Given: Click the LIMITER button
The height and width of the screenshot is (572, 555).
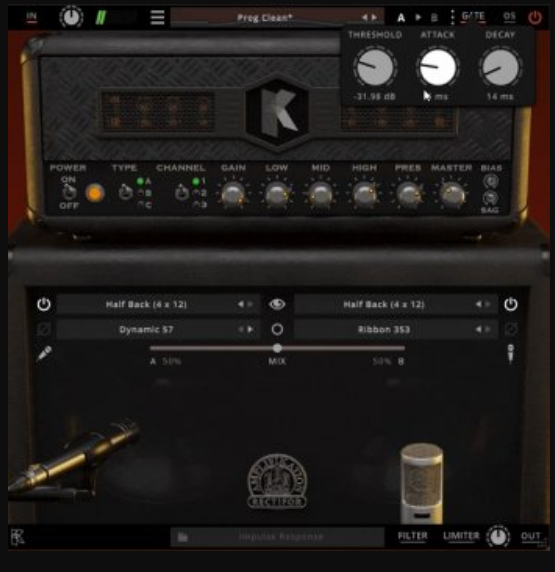Looking at the screenshot, I should [x=461, y=536].
